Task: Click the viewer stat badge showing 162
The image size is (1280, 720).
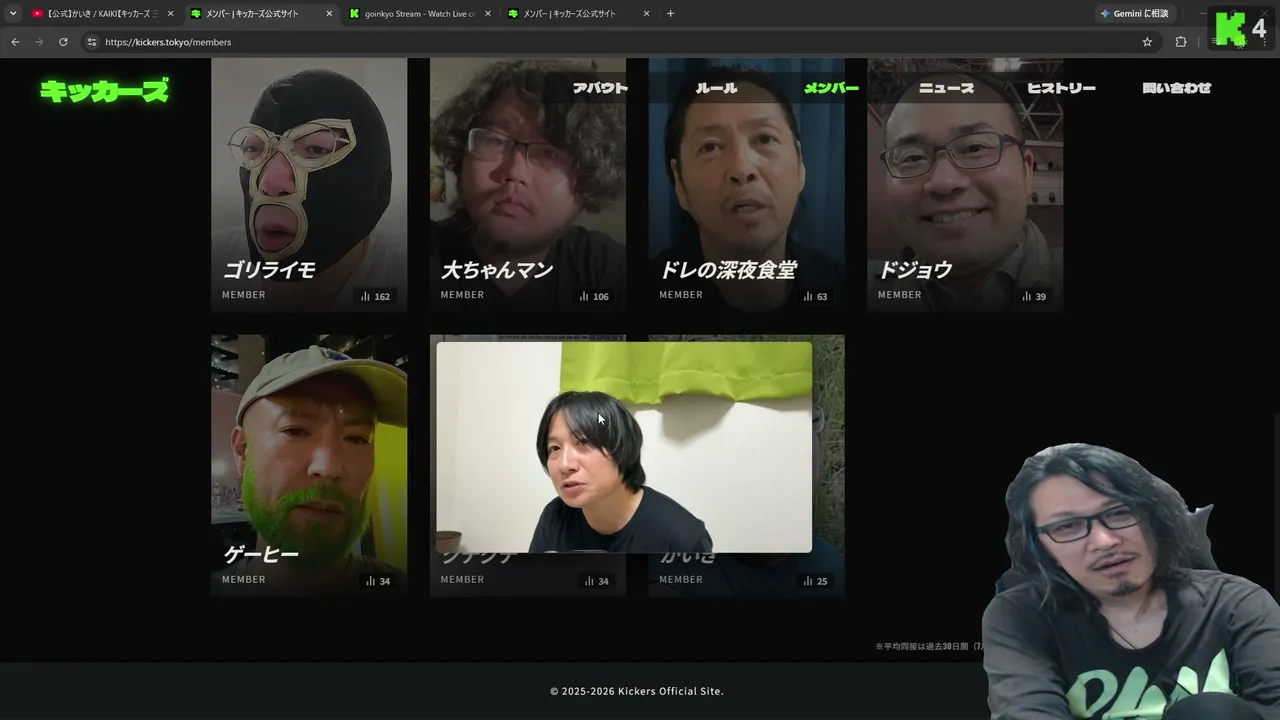Action: pyautogui.click(x=375, y=296)
